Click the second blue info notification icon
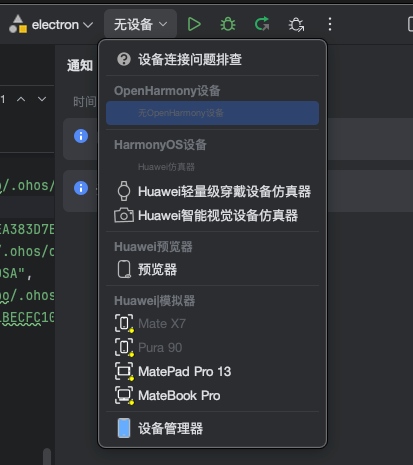 point(81,188)
